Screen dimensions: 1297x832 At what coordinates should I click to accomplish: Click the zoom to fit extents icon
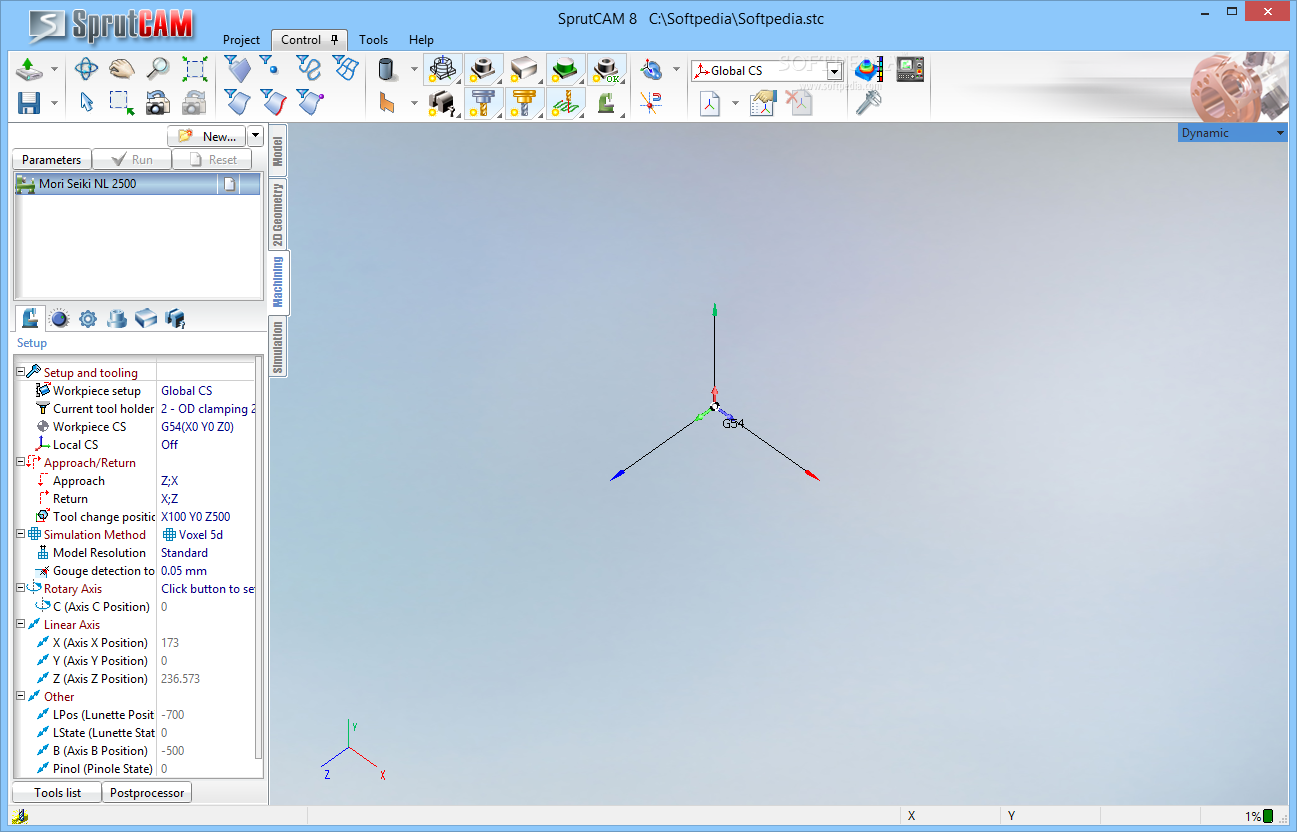click(x=194, y=69)
